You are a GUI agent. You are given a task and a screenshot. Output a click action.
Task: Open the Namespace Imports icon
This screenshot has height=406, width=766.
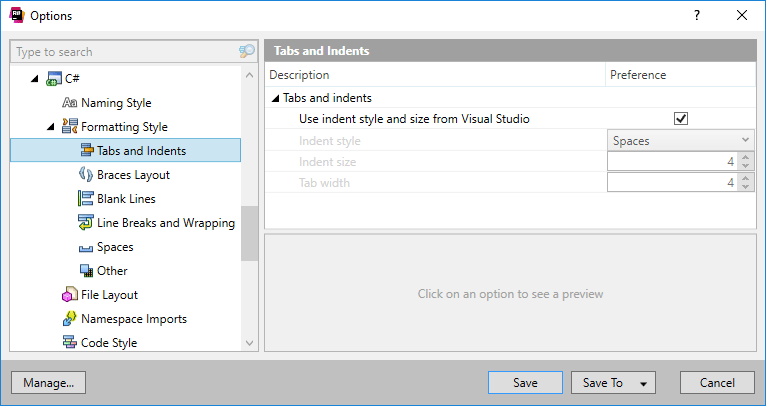tap(69, 319)
